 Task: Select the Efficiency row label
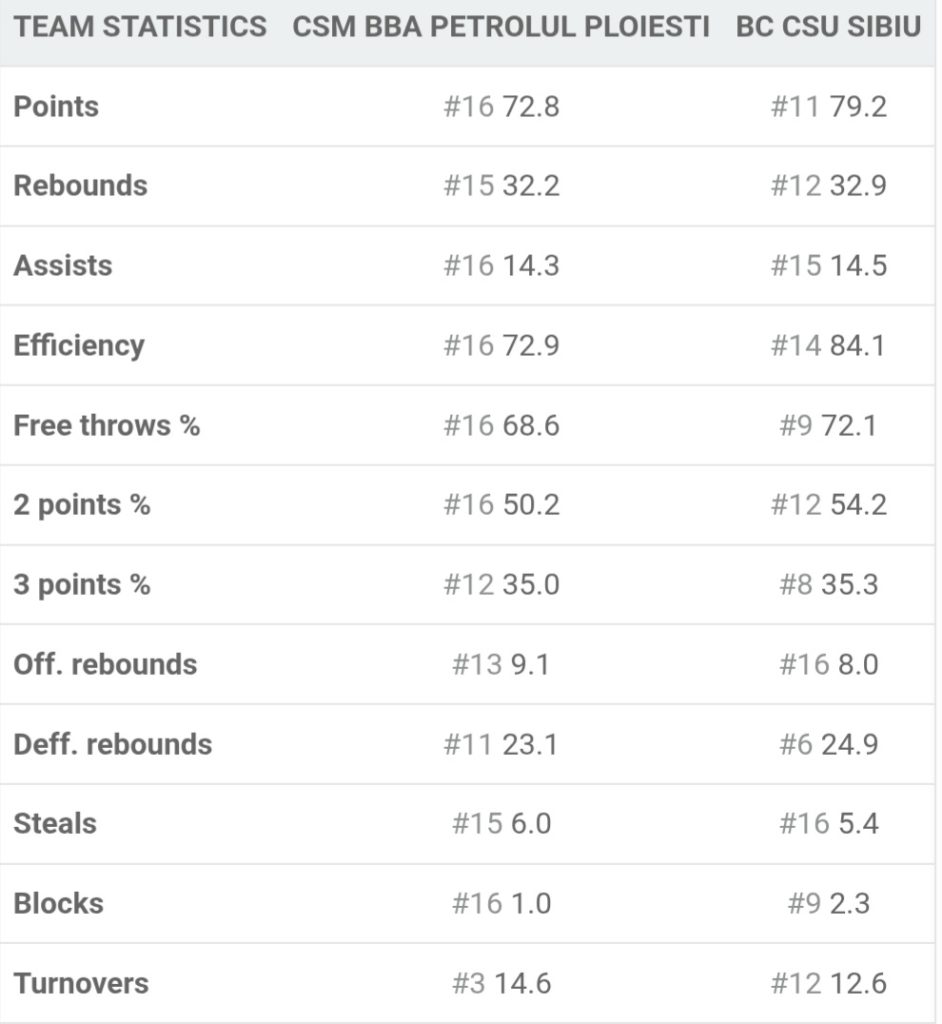click(79, 345)
